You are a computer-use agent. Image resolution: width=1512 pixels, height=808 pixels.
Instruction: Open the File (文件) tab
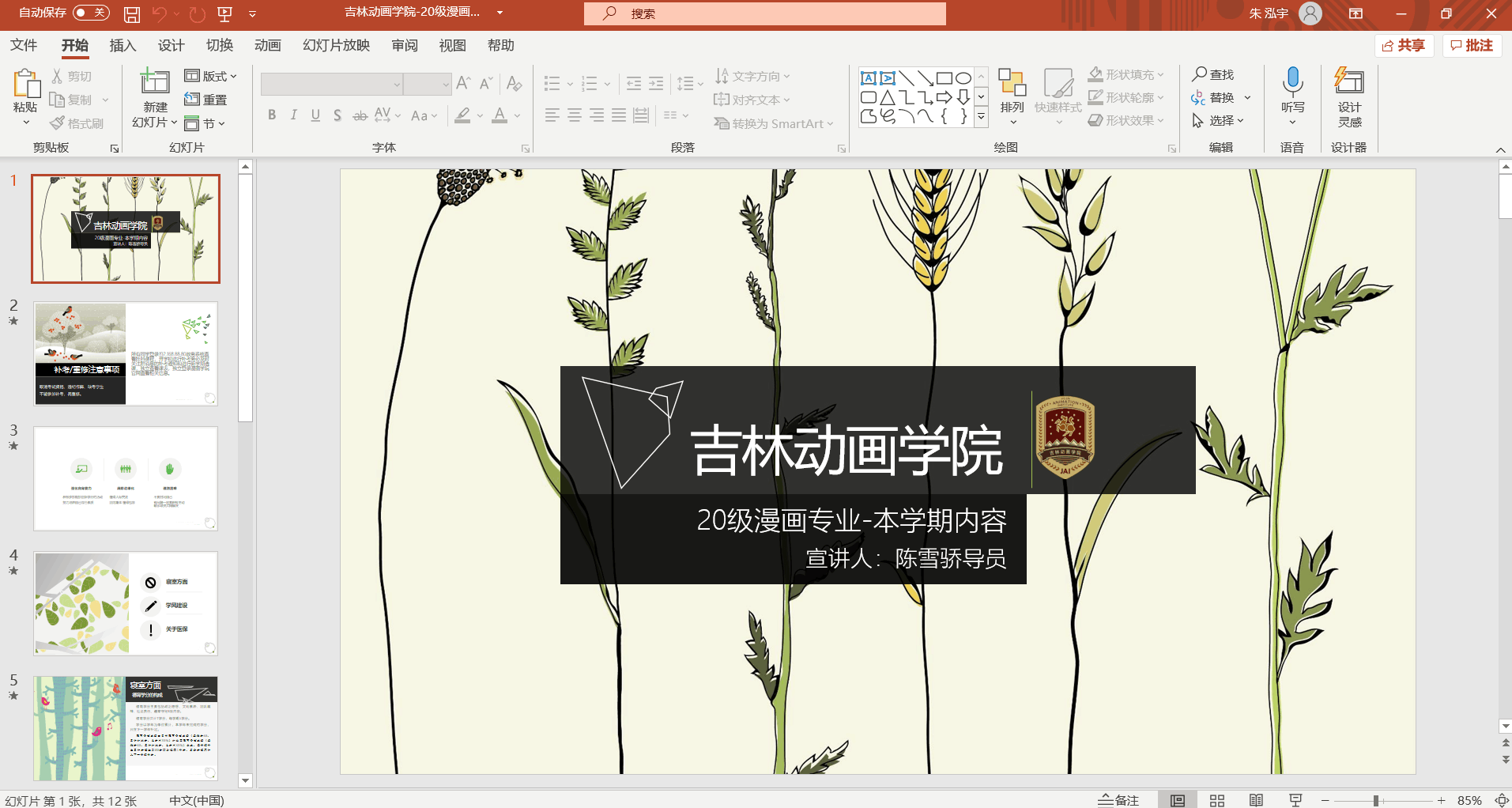24,45
